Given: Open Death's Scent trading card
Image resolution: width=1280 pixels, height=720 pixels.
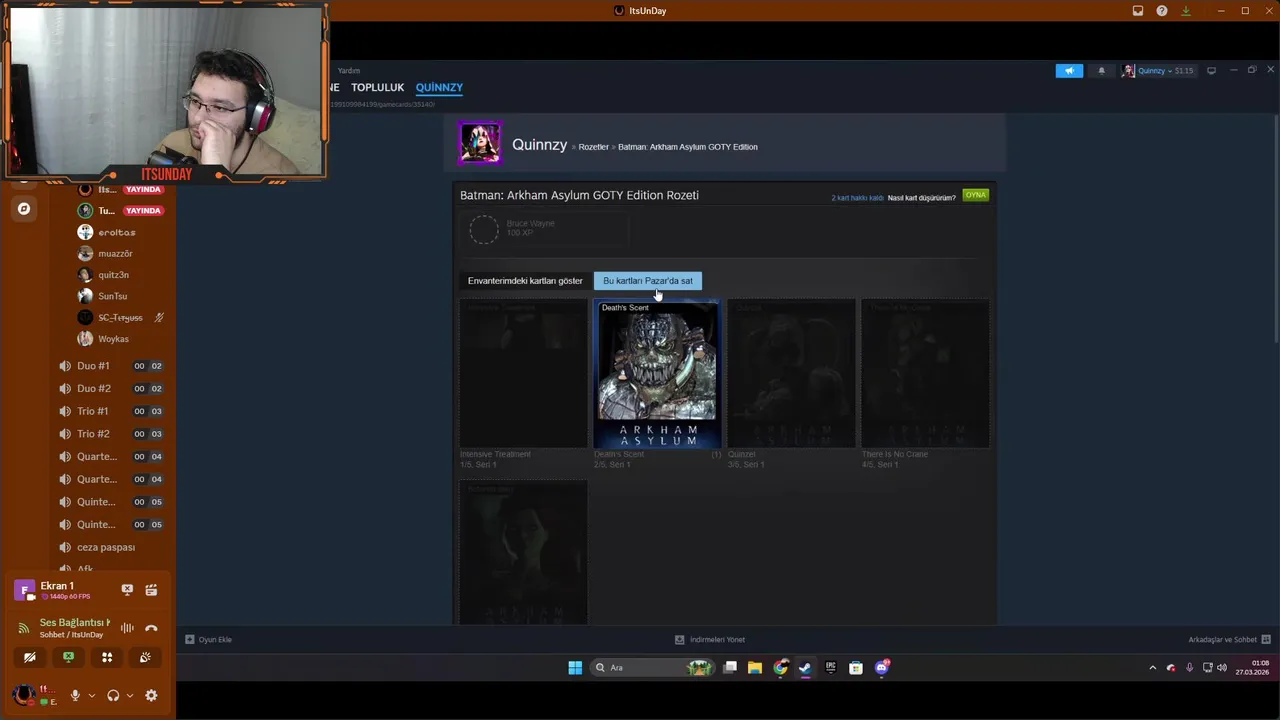Looking at the screenshot, I should (657, 374).
